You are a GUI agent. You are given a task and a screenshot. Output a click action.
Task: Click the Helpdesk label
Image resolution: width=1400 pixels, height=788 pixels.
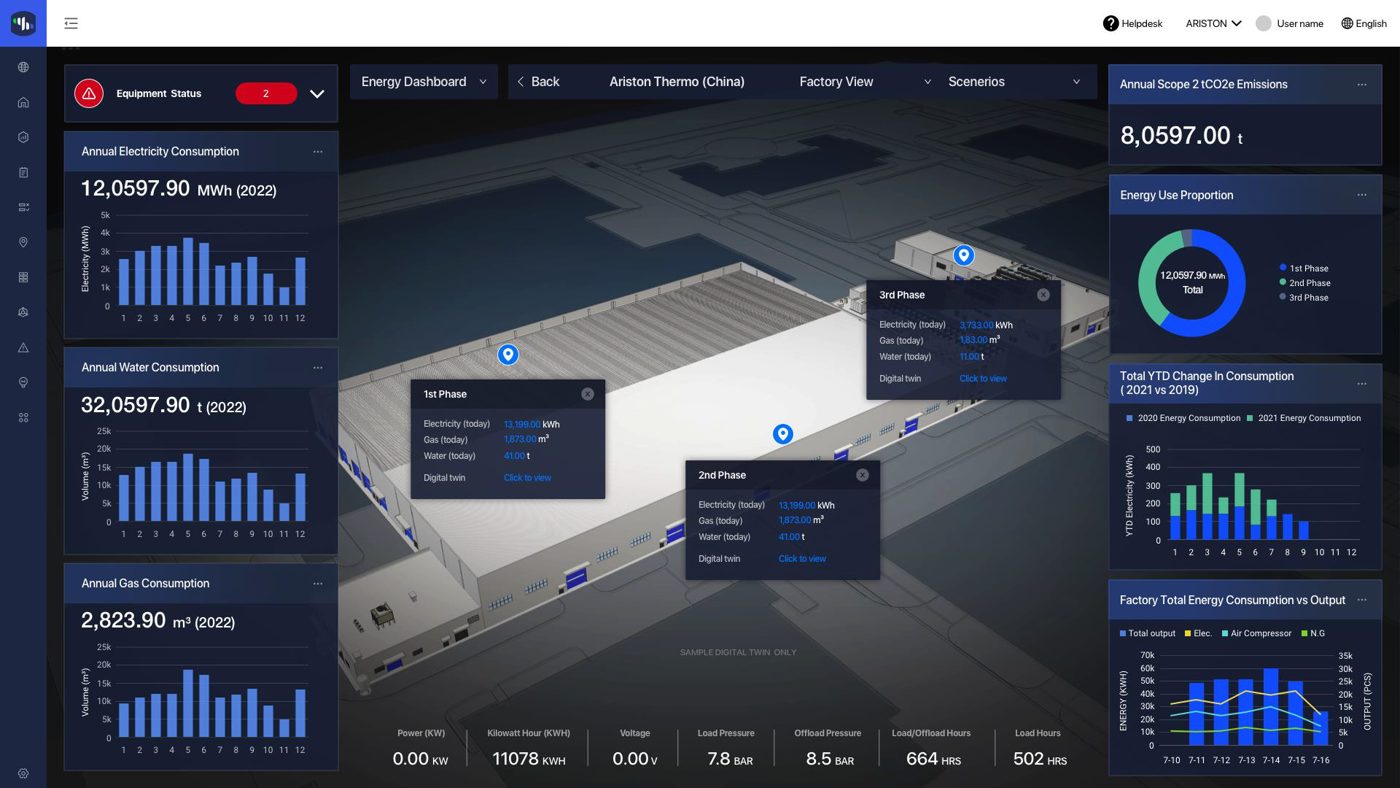pyautogui.click(x=1142, y=23)
